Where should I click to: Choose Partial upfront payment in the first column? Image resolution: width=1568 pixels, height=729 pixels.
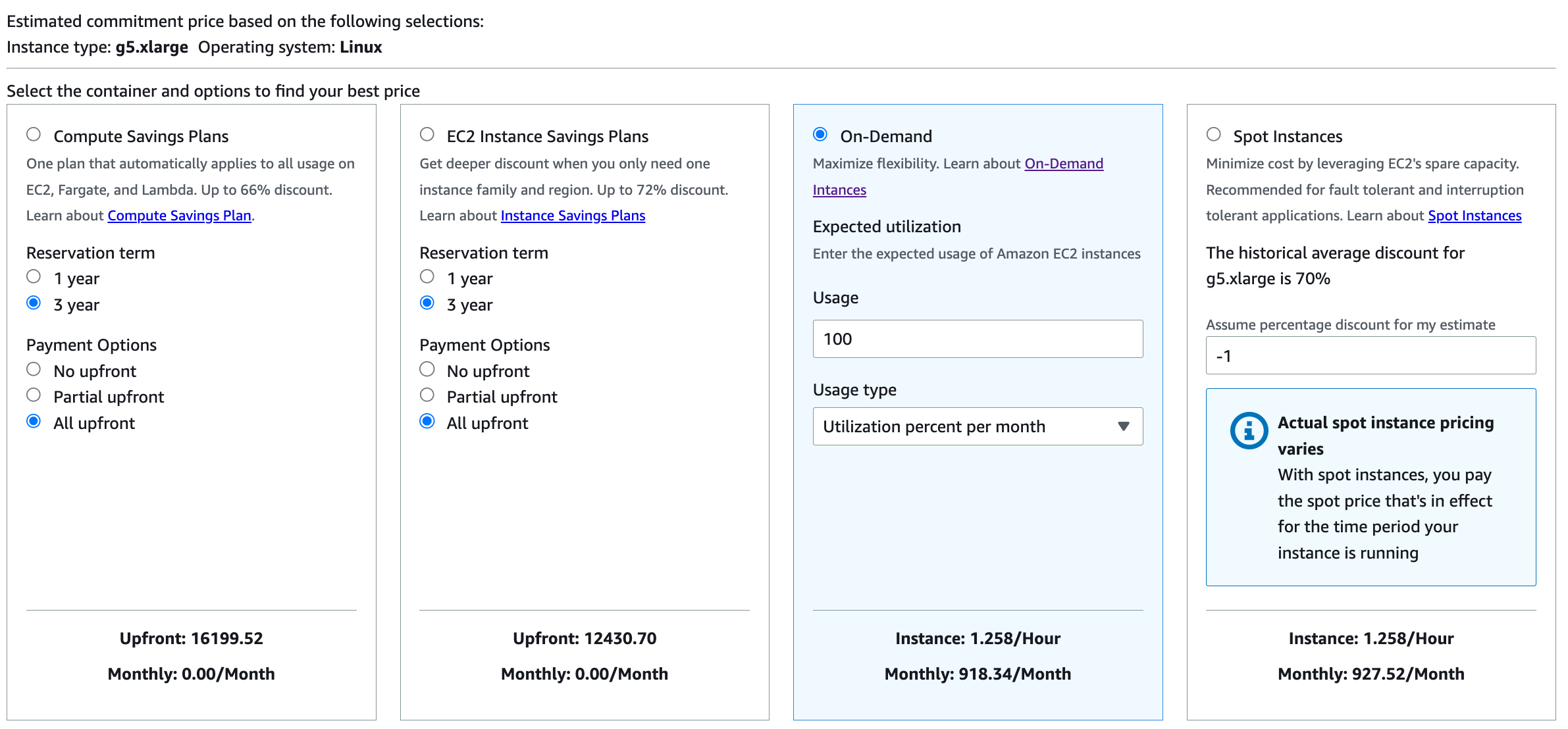34,395
